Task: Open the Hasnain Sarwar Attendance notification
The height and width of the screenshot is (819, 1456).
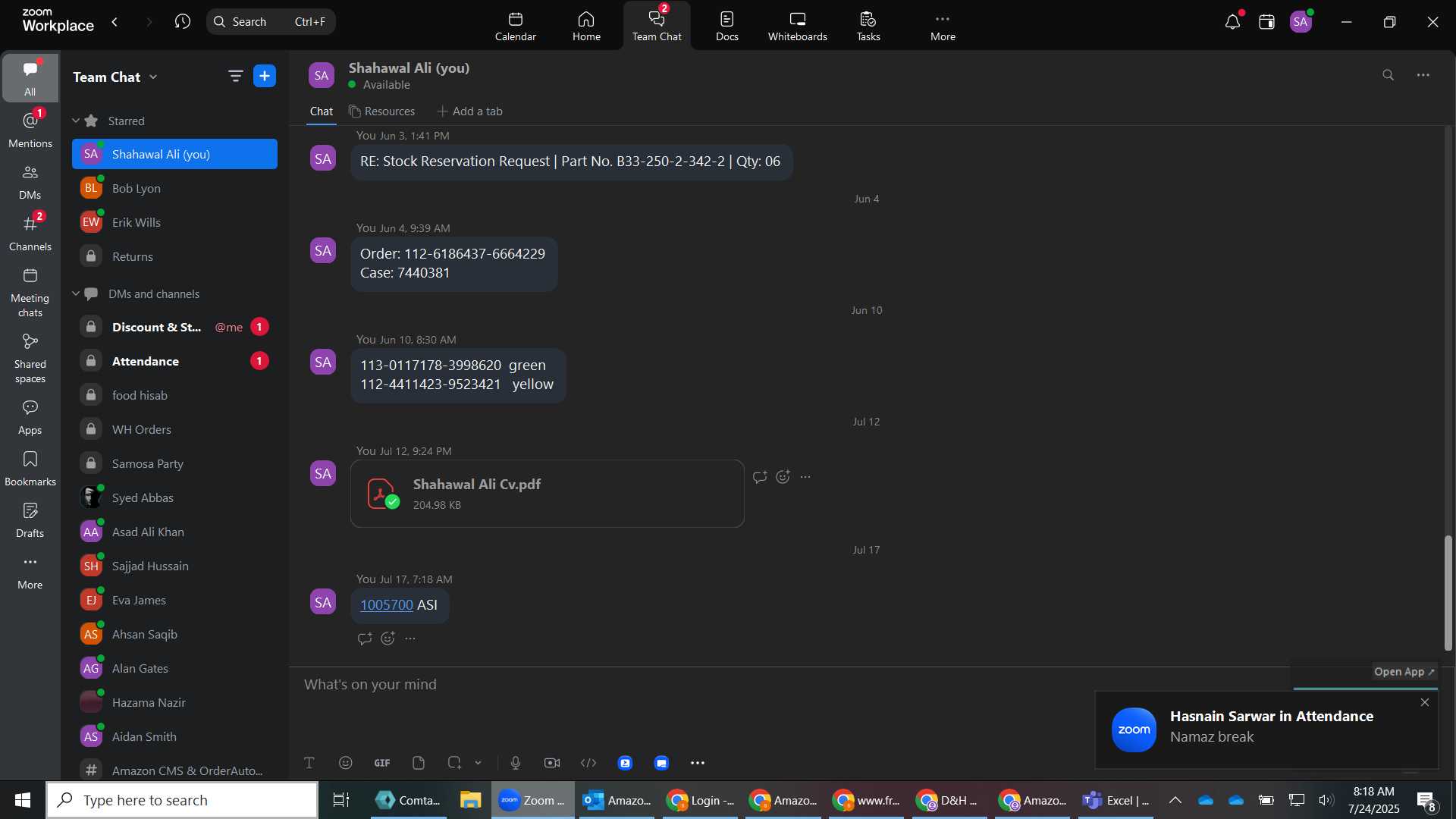Action: pos(1266,730)
